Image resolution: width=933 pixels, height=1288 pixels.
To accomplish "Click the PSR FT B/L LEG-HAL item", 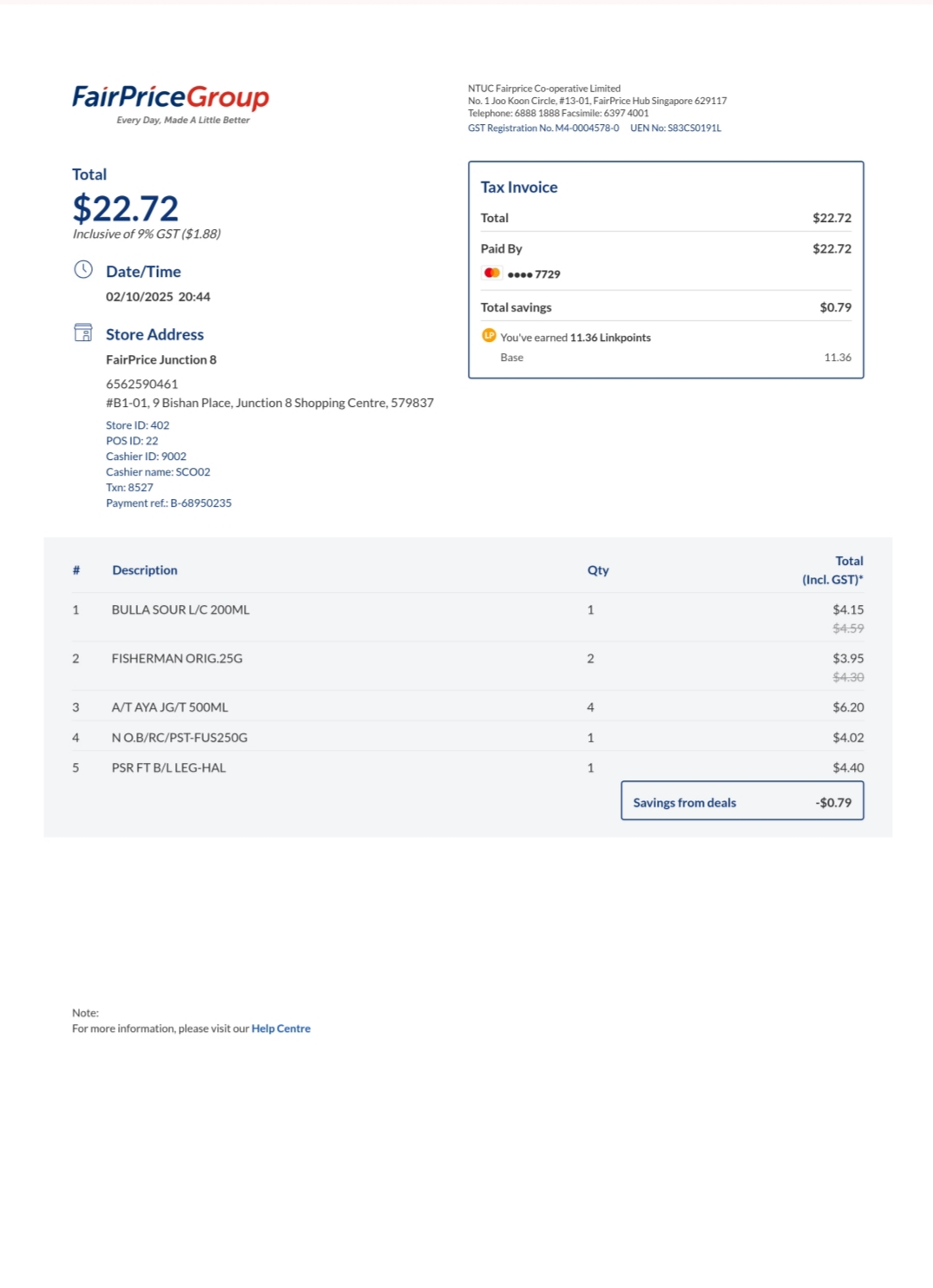I will point(168,768).
